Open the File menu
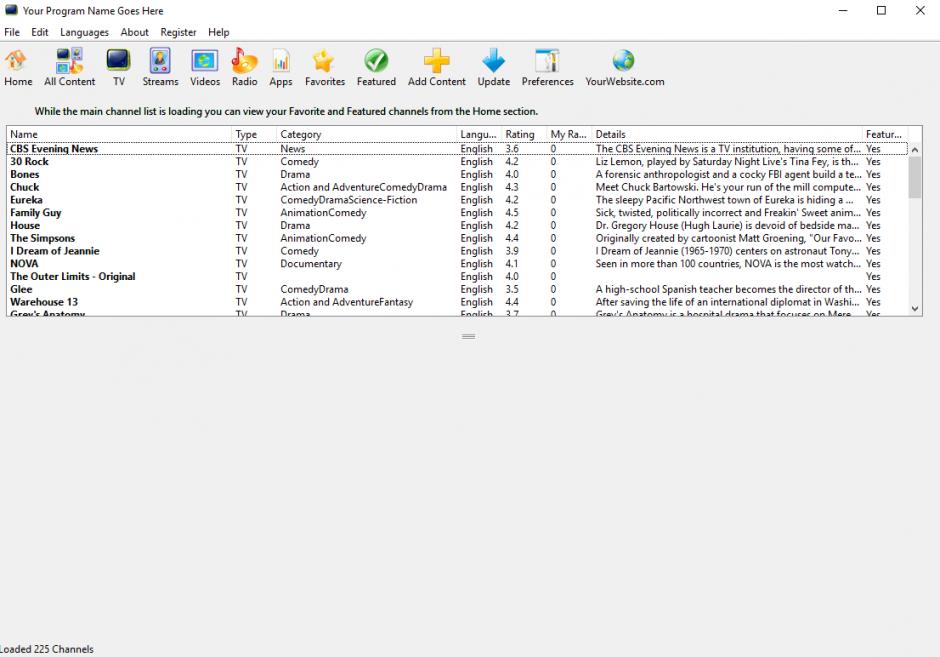The width and height of the screenshot is (940, 657). click(12, 32)
